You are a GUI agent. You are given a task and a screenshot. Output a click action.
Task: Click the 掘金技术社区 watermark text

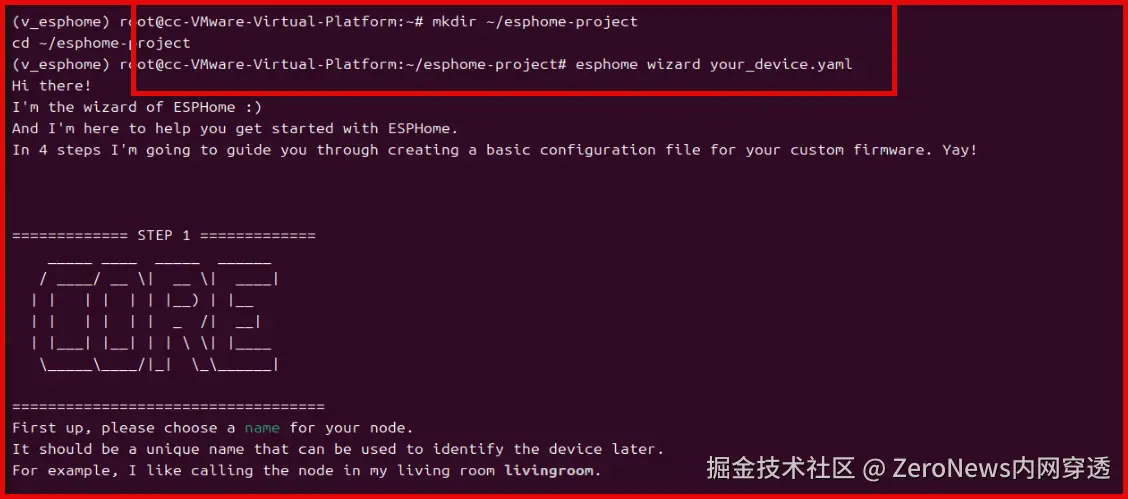pyautogui.click(x=780, y=468)
